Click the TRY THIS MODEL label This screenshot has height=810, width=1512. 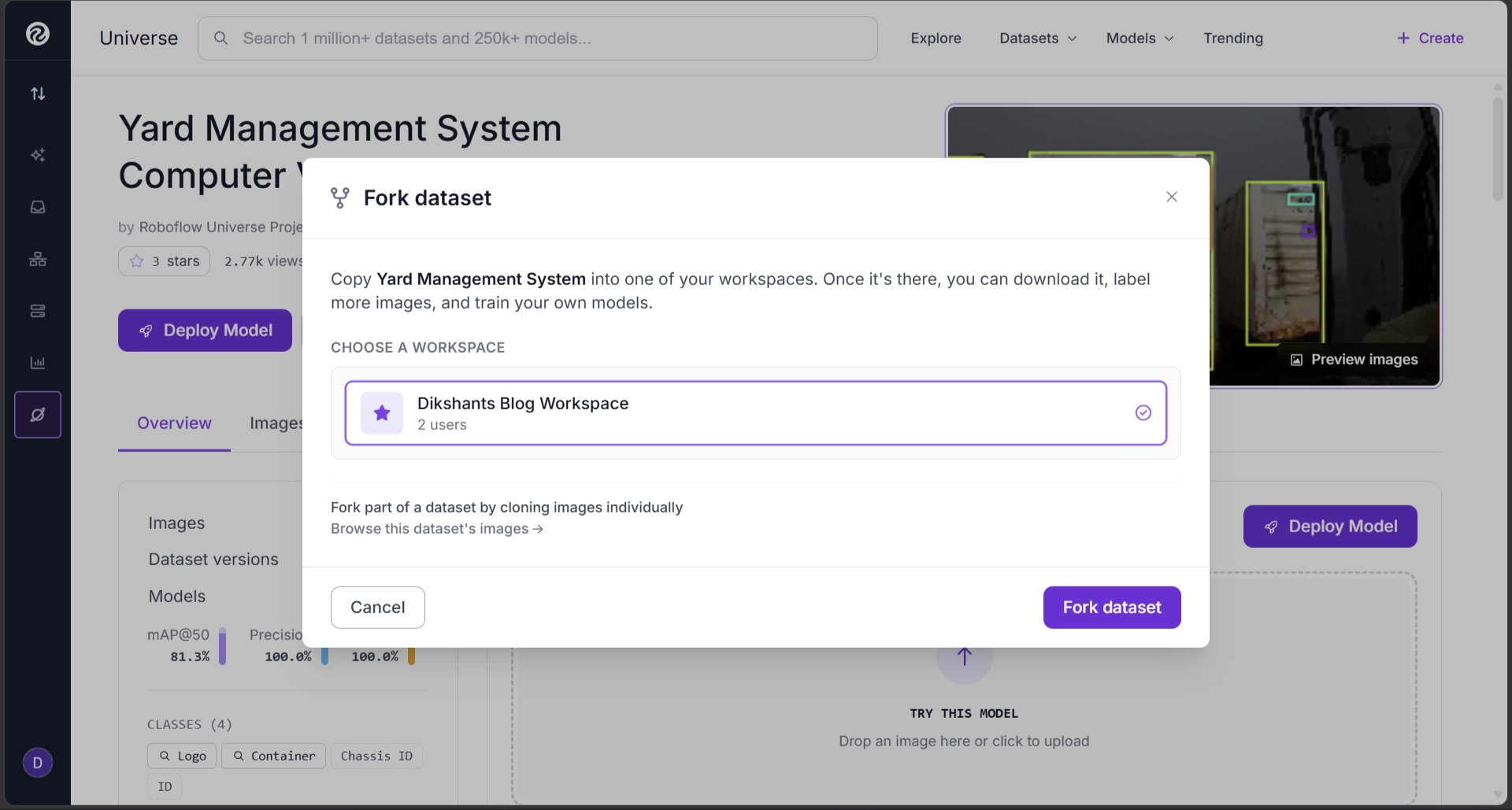click(x=964, y=714)
